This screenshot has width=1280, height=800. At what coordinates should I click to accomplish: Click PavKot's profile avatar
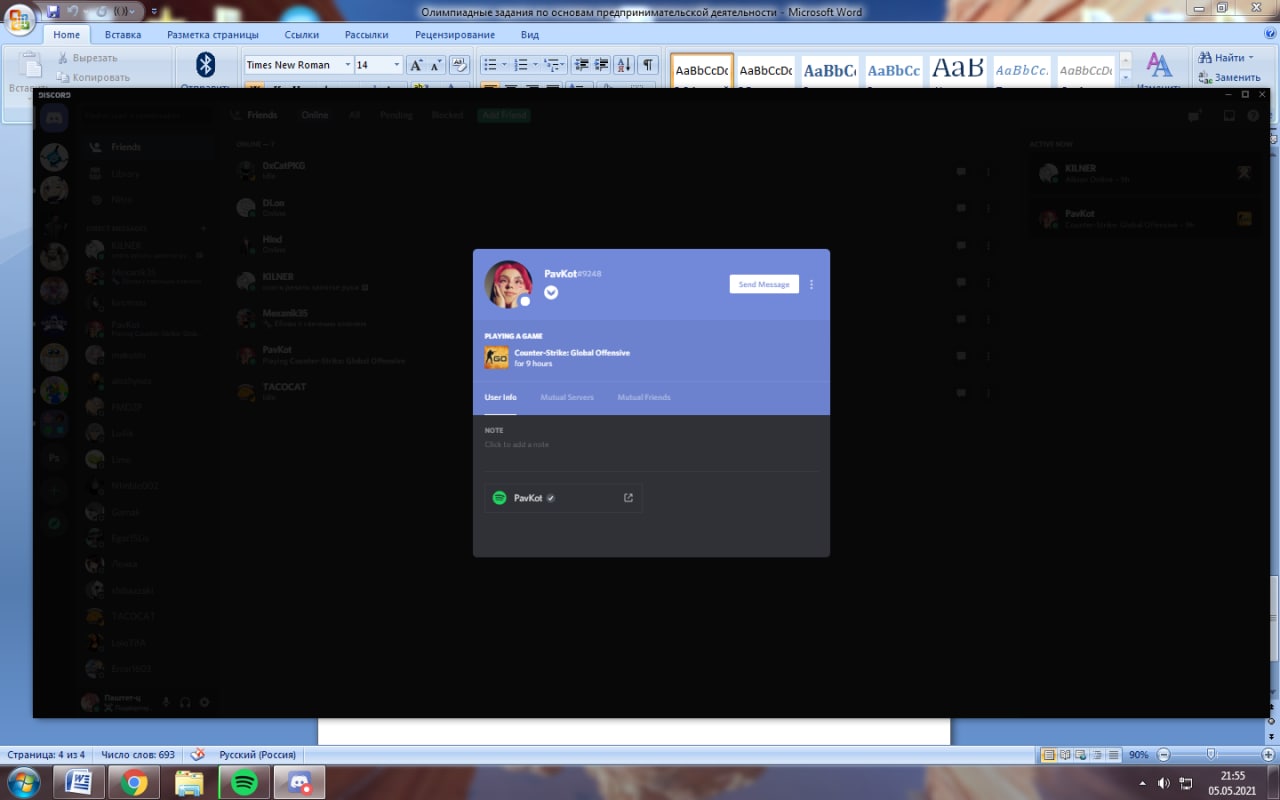[x=508, y=284]
